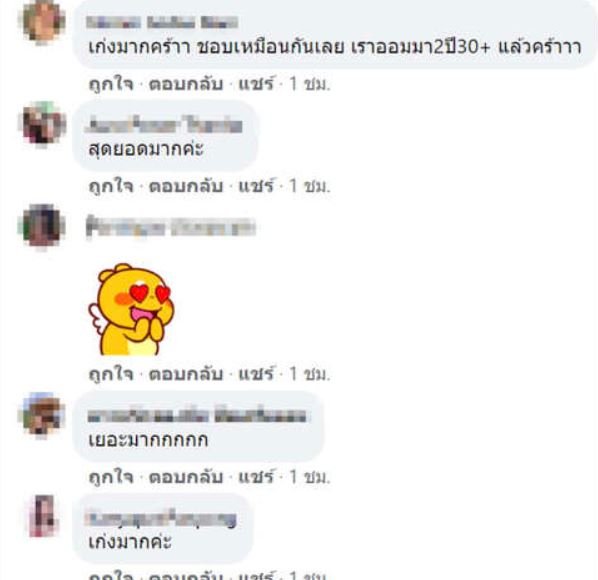Screen dimensions: 598x580
Task: Reply to the 'สุดยอดมากค่ะ' comment
Action: tap(186, 186)
